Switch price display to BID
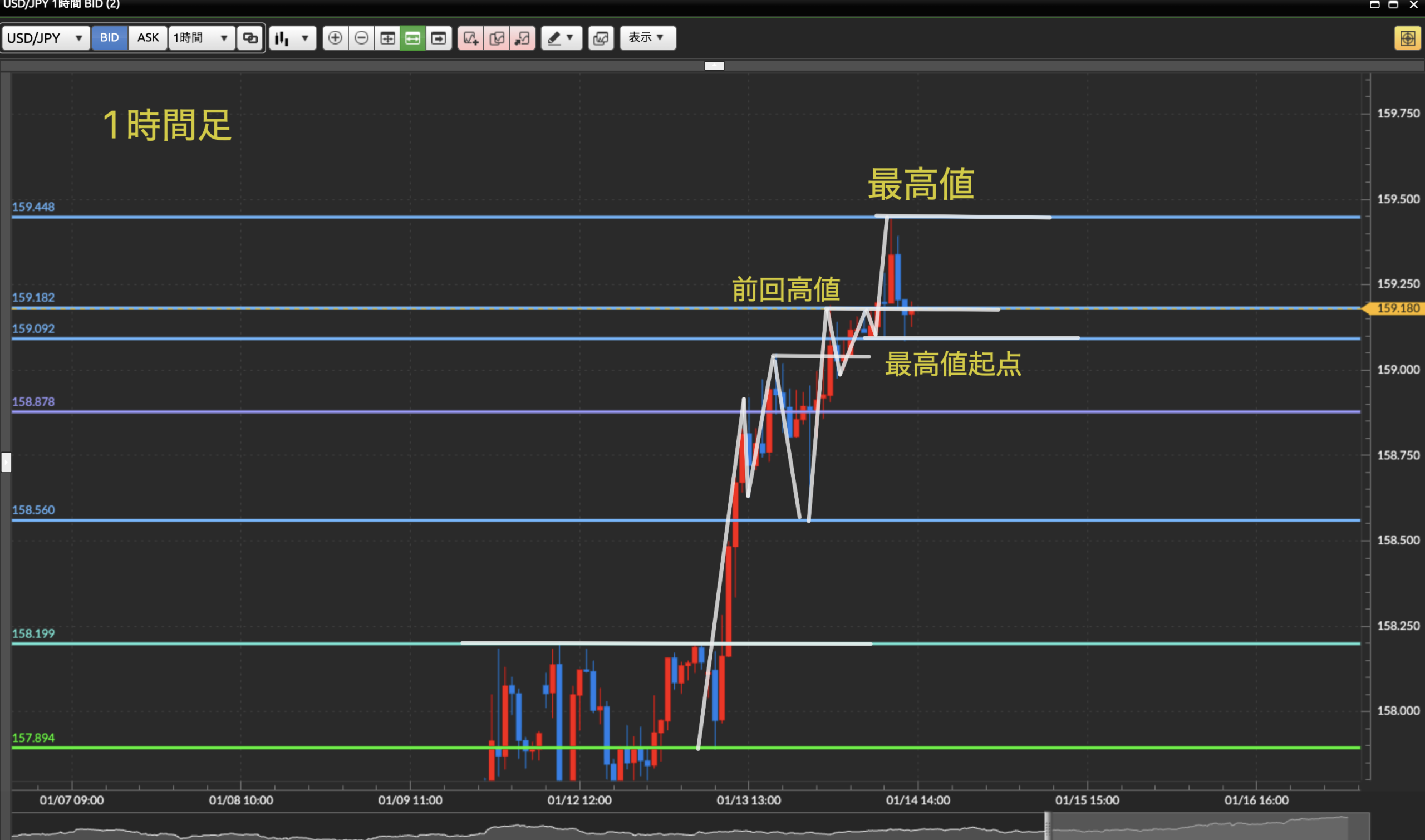Image resolution: width=1425 pixels, height=840 pixels. click(x=109, y=38)
